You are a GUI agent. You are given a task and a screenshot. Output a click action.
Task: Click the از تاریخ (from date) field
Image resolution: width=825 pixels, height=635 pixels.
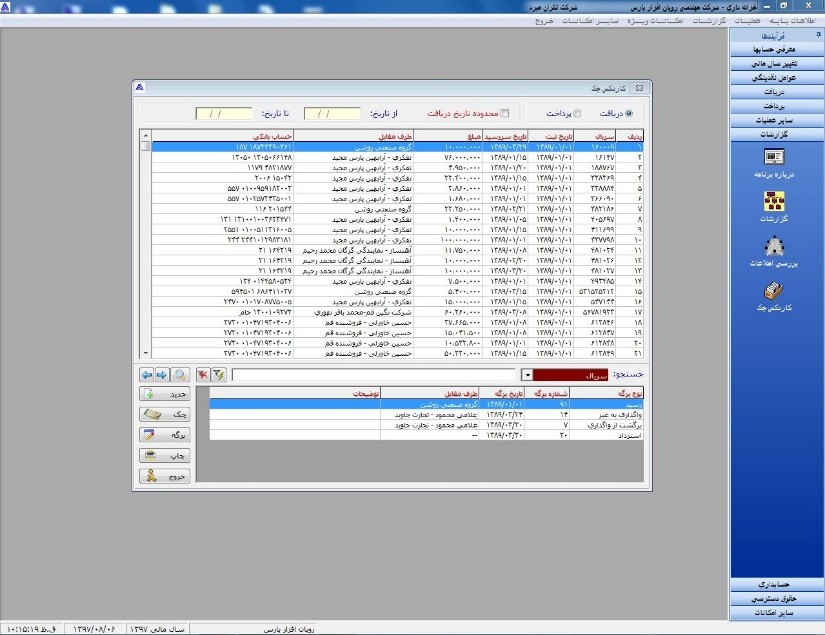point(332,114)
